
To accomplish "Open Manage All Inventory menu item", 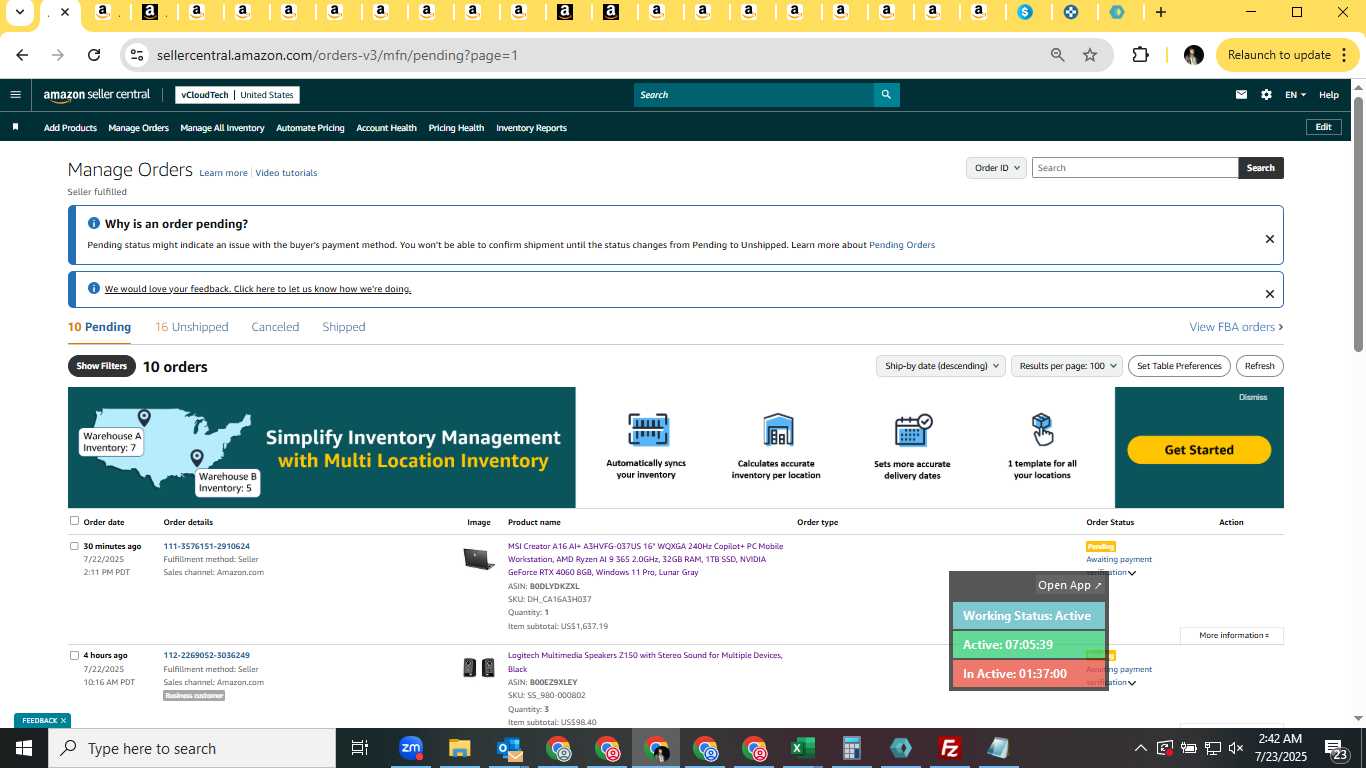I will [222, 128].
